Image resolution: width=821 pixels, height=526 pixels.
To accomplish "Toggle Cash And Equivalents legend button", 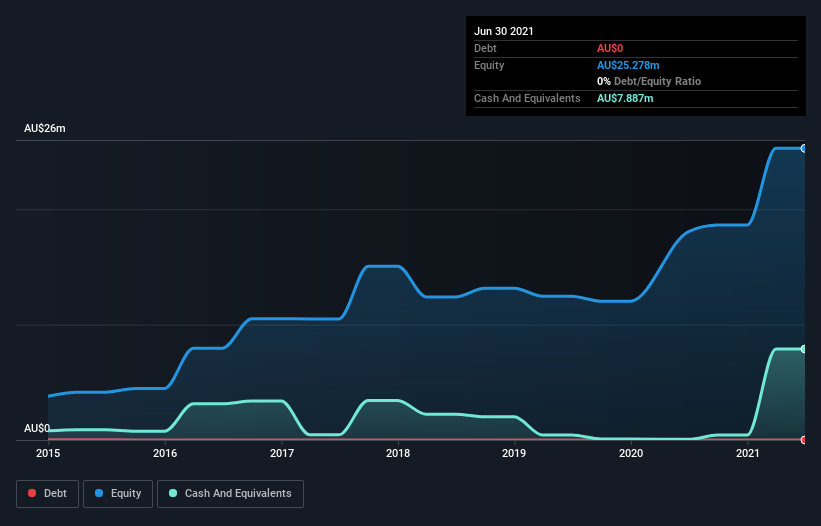I will (230, 494).
